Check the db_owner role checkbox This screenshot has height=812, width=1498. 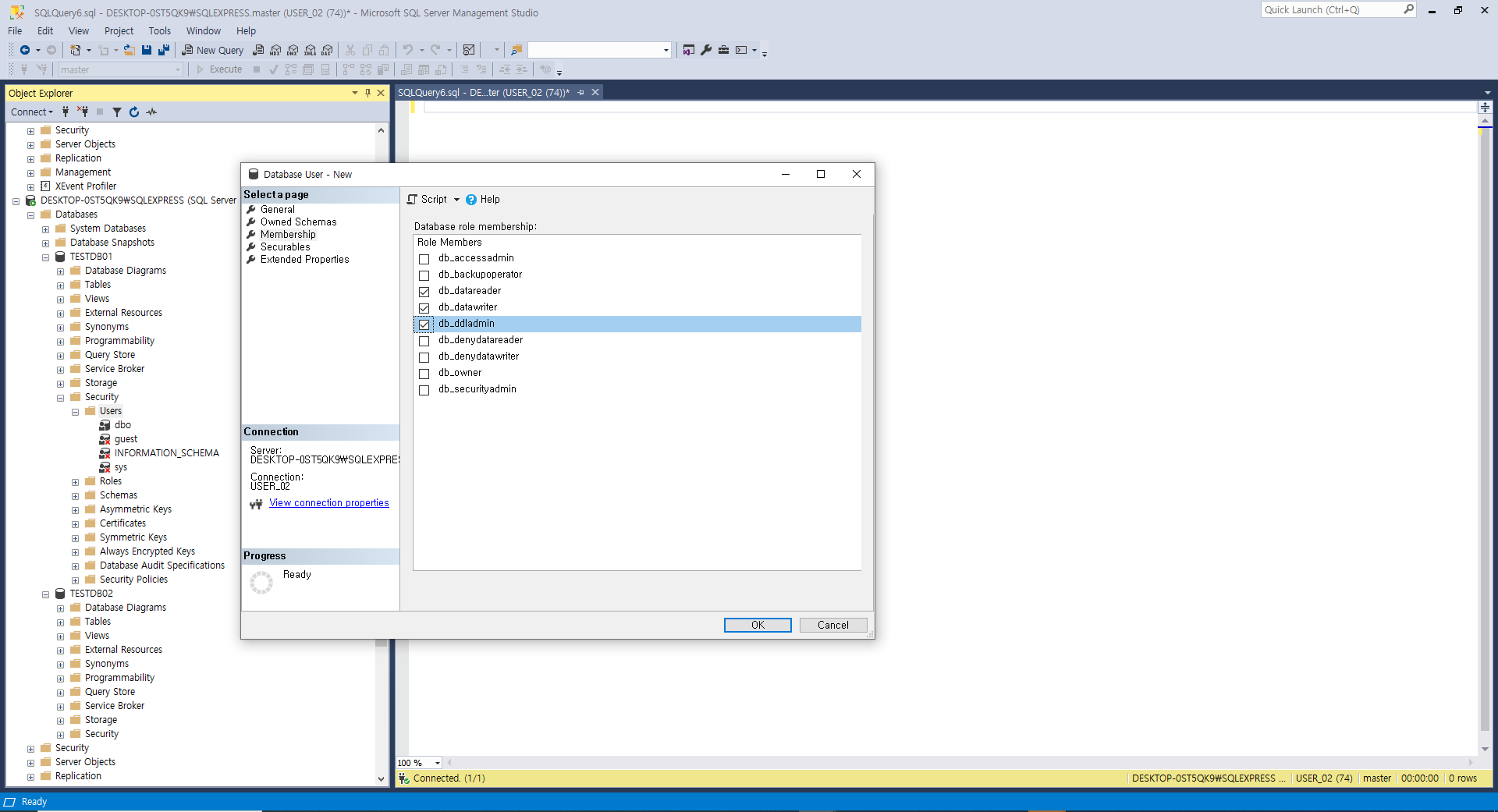(x=424, y=374)
